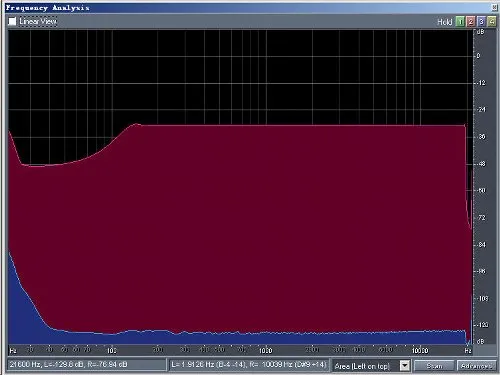Click the blue Hold 3 button
The height and width of the screenshot is (375, 500).
[x=481, y=22]
